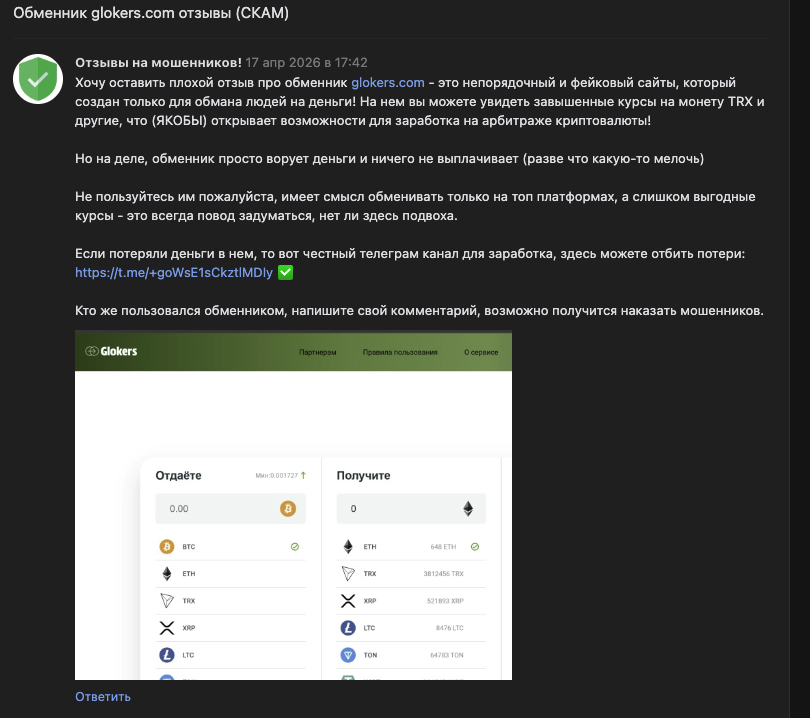
Task: Open the Правила пользования menu item
Action: point(400,352)
